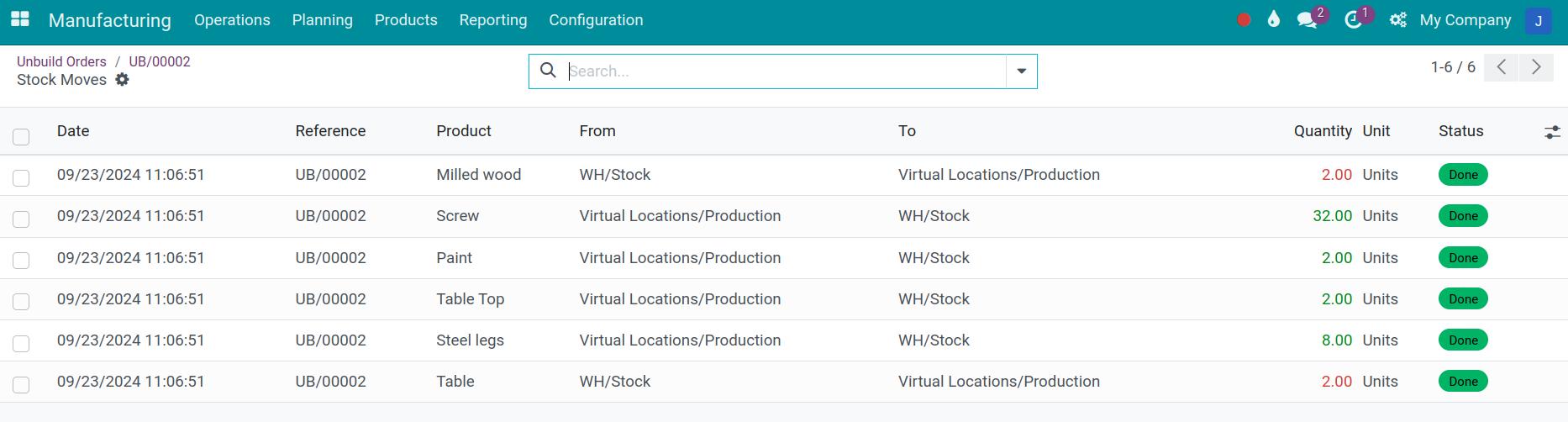1568x422 pixels.
Task: Click the Screw product cell
Action: 458,216
